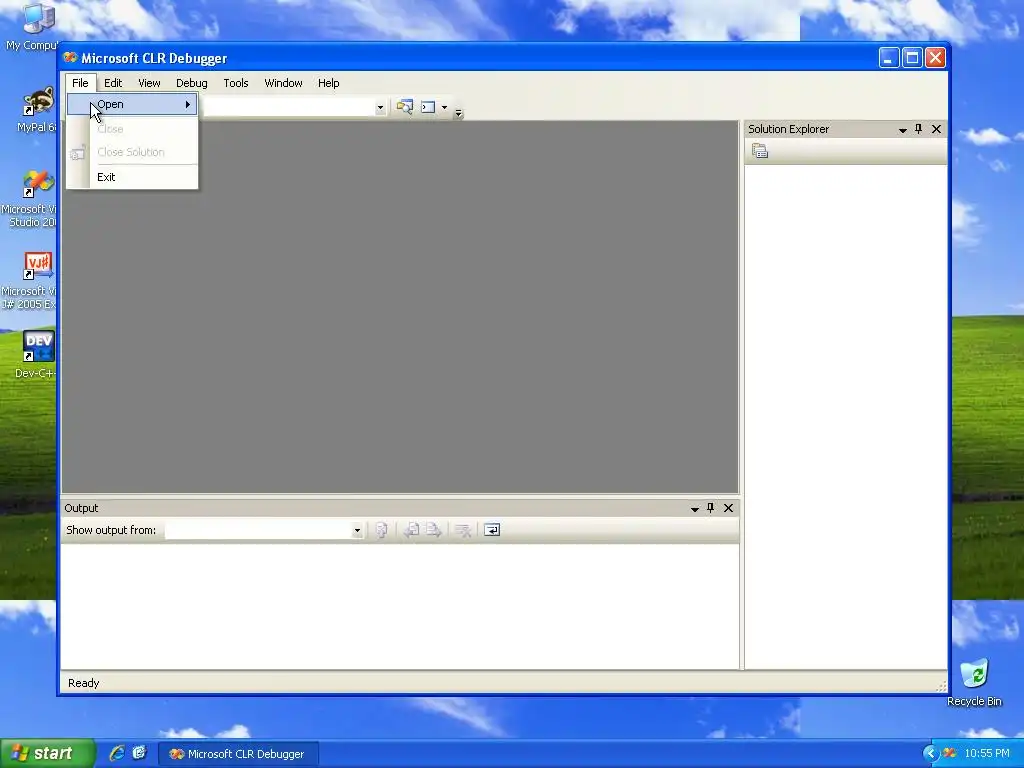Expand the toolbar combo box dropdown arrow

[380, 108]
